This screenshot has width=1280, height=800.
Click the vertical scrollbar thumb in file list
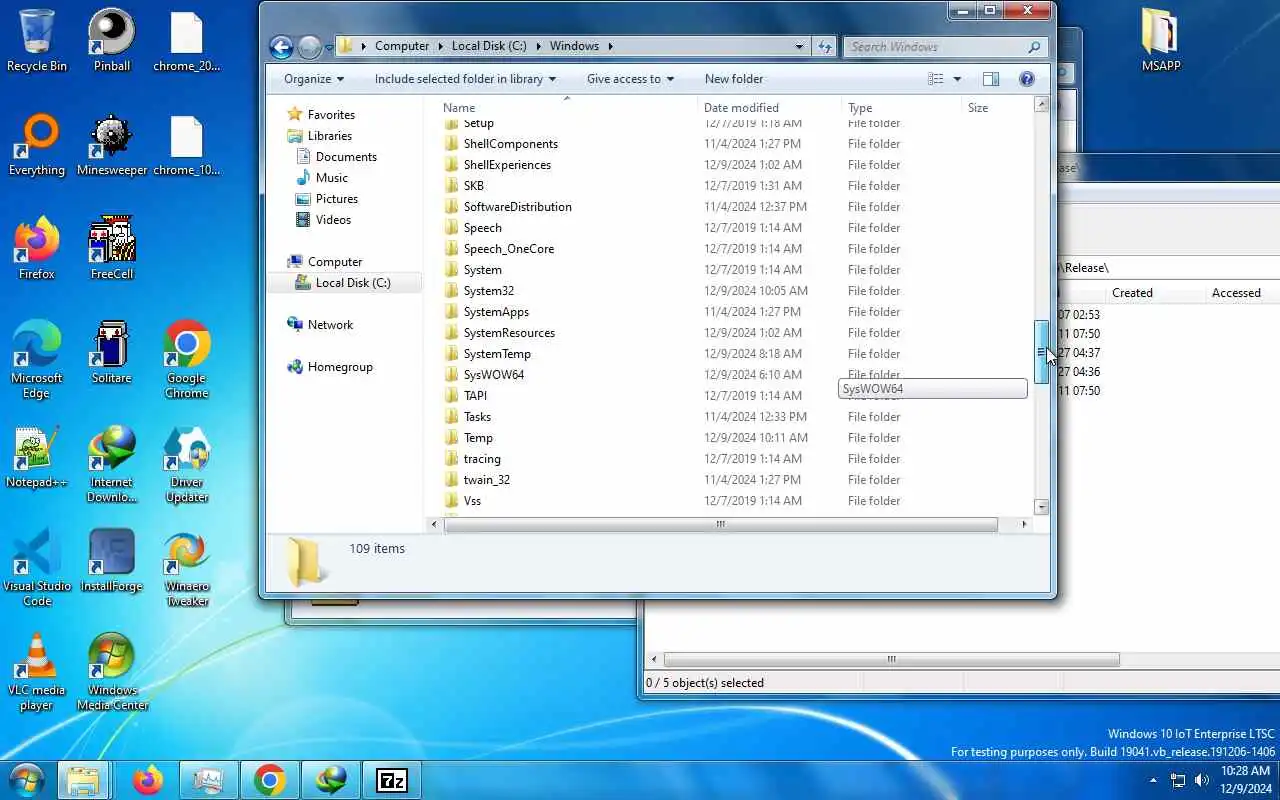(x=1041, y=352)
